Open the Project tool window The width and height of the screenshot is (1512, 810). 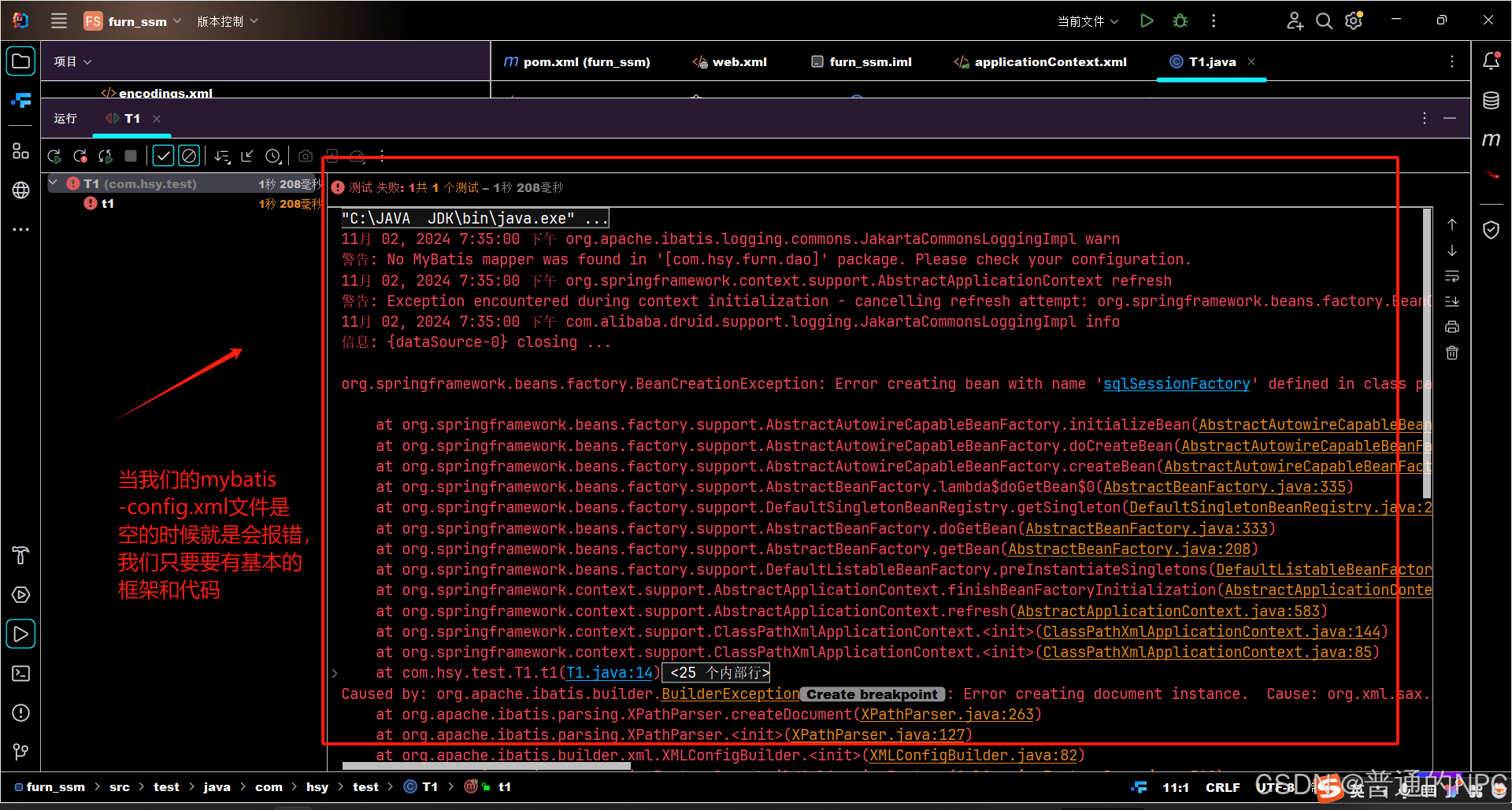pos(21,61)
